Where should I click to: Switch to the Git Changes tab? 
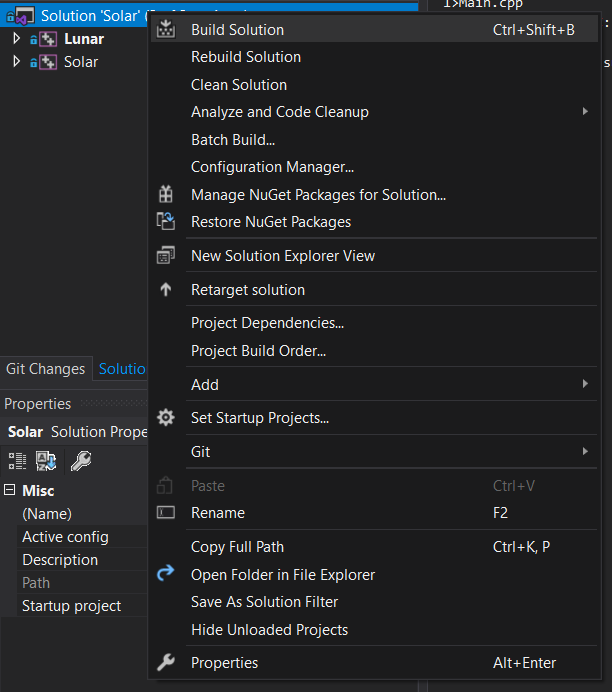pyautogui.click(x=46, y=369)
